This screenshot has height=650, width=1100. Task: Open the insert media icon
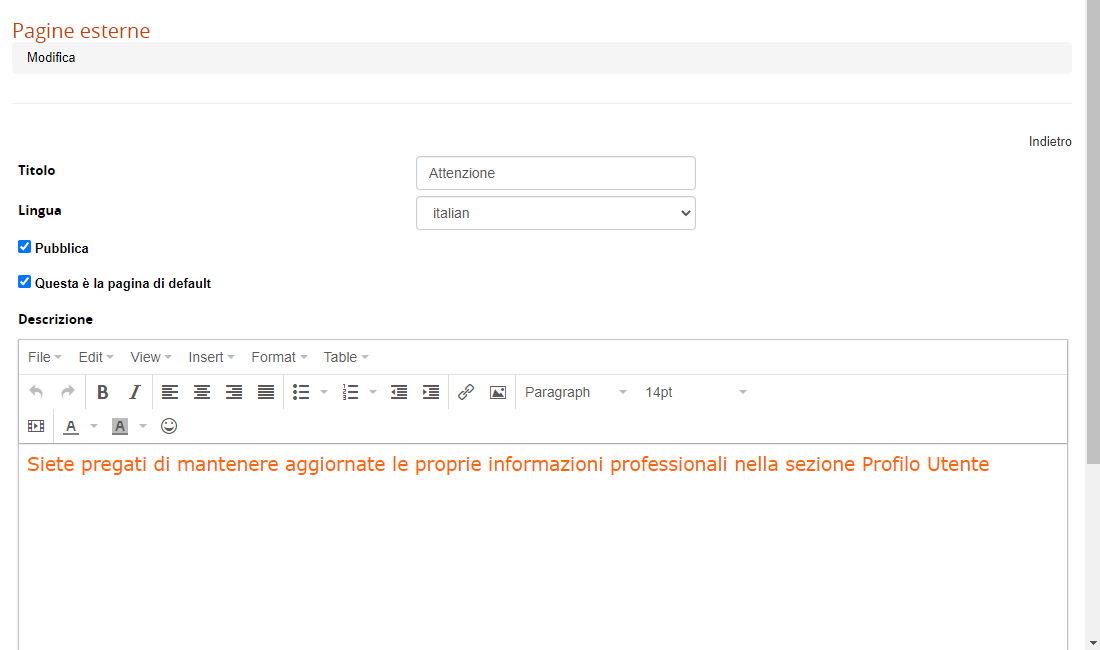click(x=36, y=426)
